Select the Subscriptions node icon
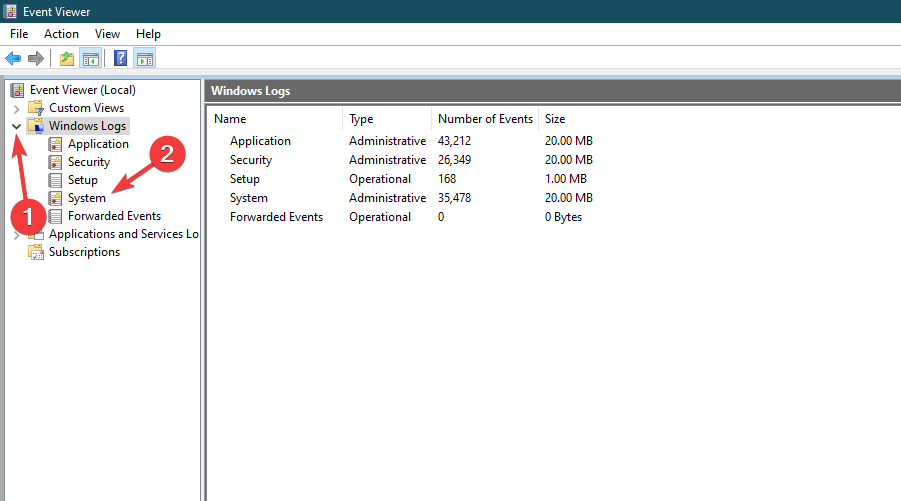The image size is (901, 501). [36, 252]
